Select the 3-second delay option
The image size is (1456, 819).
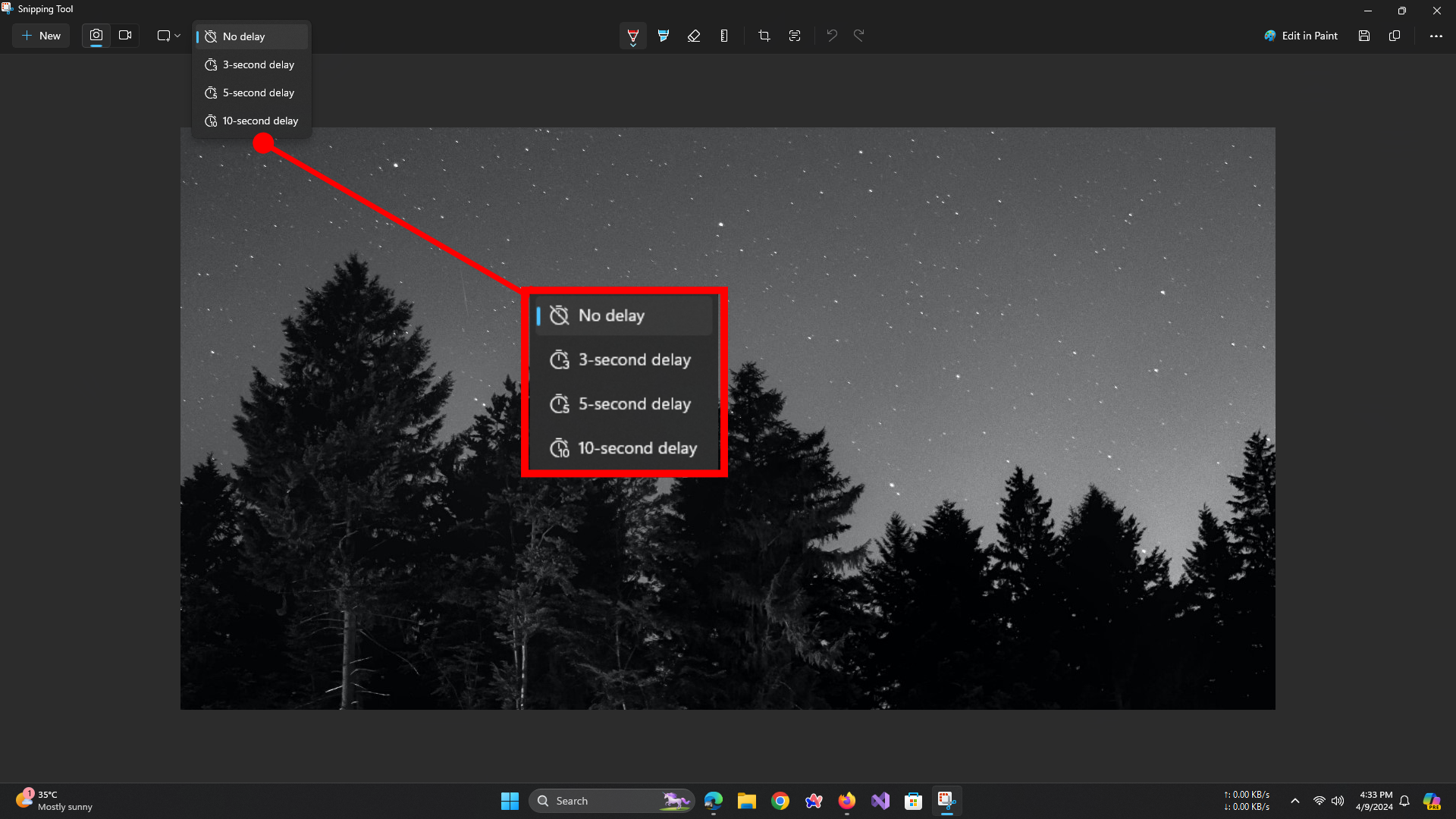tap(251, 64)
